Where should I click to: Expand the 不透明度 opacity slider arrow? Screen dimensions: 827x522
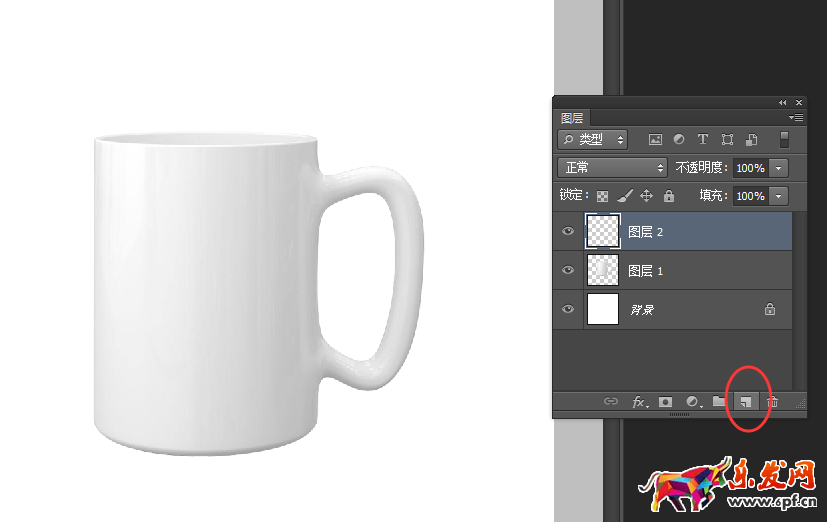[779, 168]
